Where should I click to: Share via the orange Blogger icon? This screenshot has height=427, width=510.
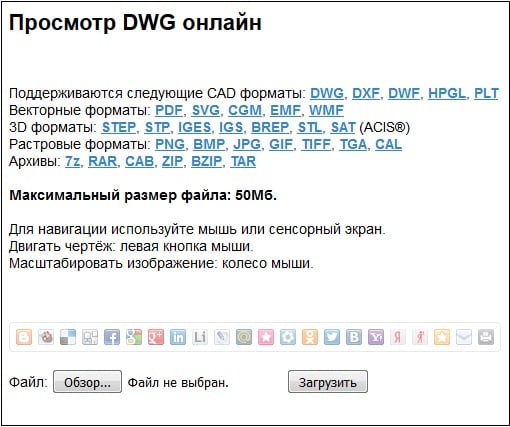24,337
